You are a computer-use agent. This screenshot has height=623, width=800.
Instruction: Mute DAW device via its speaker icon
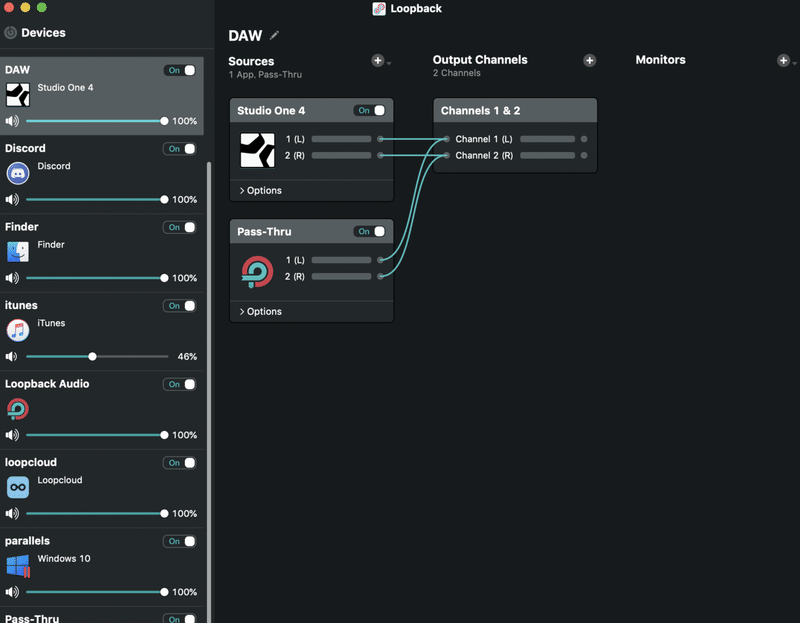coord(12,121)
